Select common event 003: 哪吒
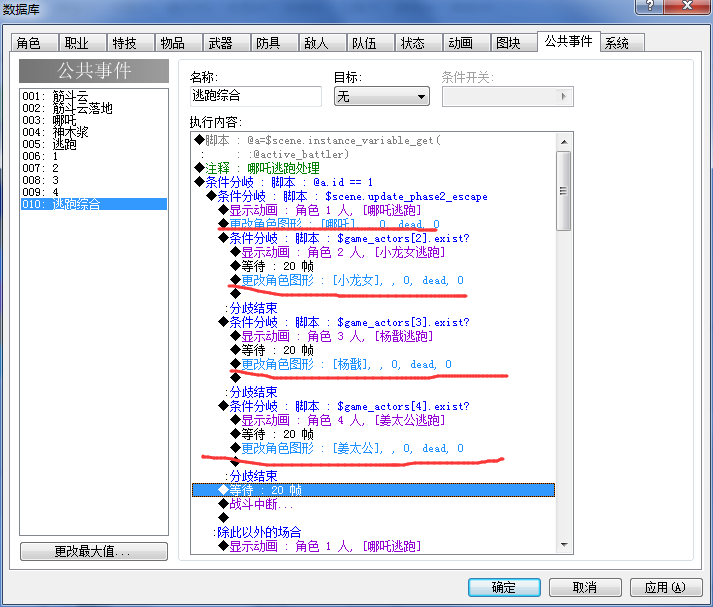Screen dimensions: 713x607 click(x=94, y=120)
